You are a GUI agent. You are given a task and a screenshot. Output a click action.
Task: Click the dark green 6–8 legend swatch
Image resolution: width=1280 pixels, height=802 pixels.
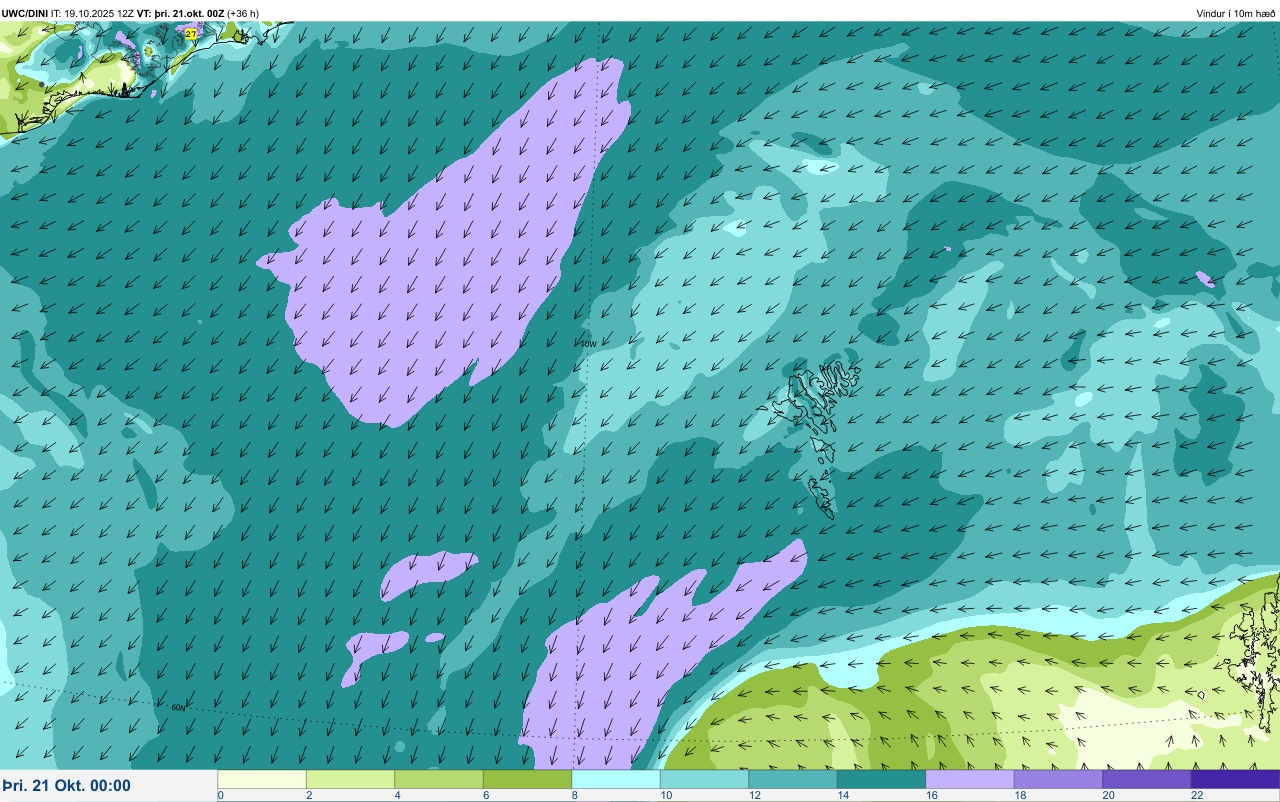click(x=527, y=779)
